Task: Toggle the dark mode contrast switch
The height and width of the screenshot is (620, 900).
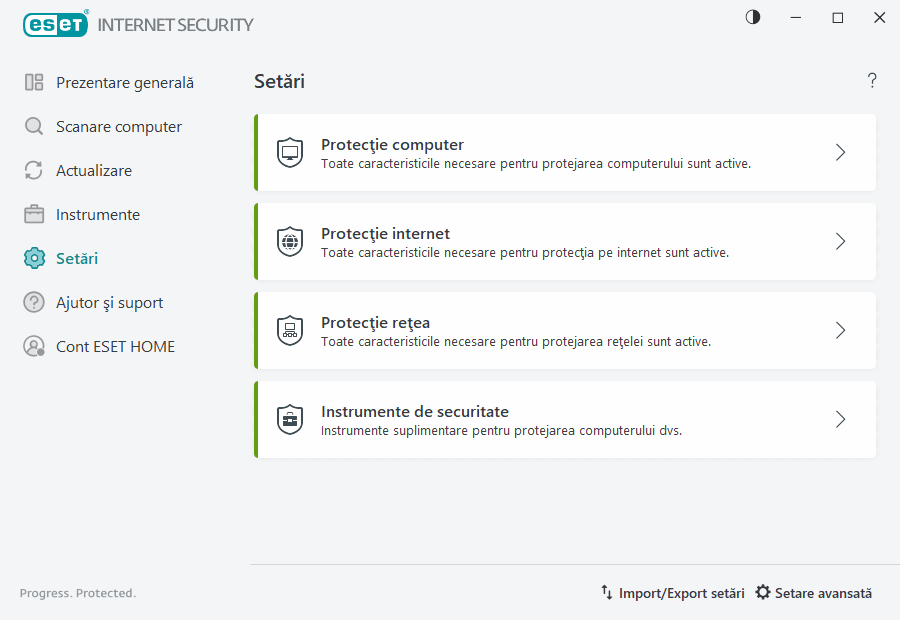Action: (752, 17)
